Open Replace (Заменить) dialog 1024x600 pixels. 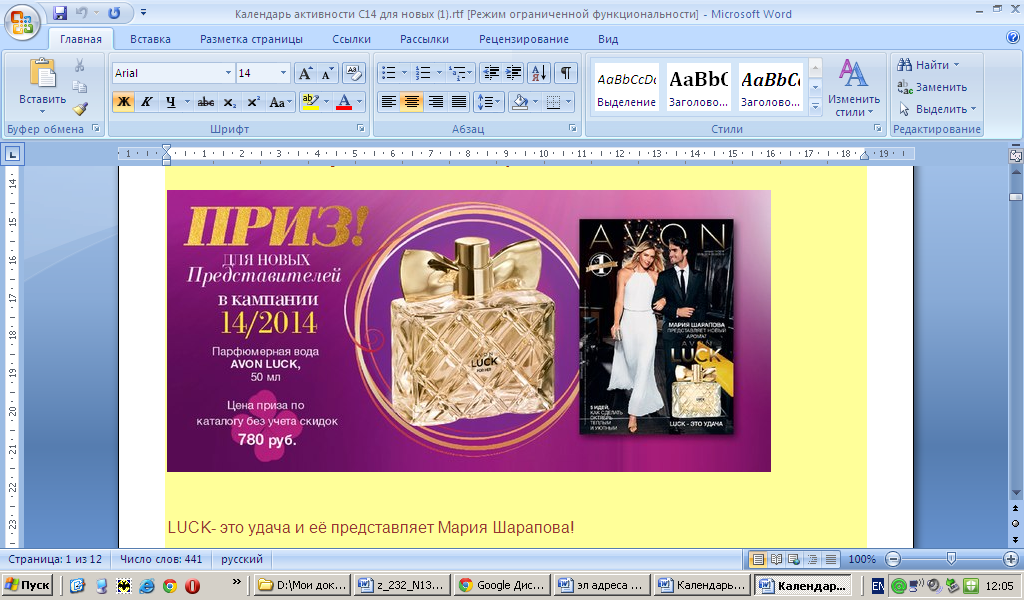(932, 87)
